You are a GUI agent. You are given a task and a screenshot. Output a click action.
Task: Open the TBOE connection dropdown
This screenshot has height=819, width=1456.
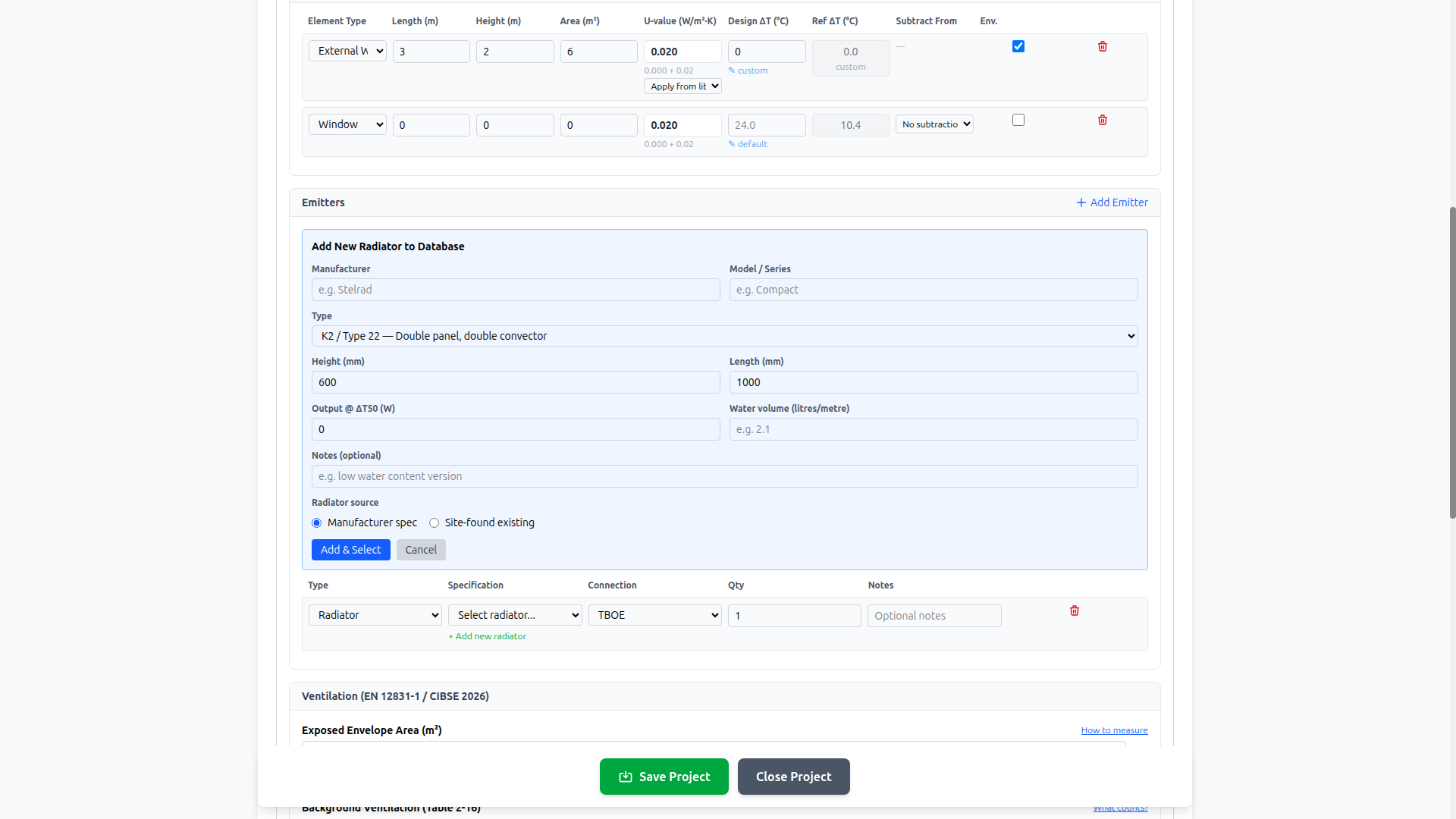tap(654, 615)
